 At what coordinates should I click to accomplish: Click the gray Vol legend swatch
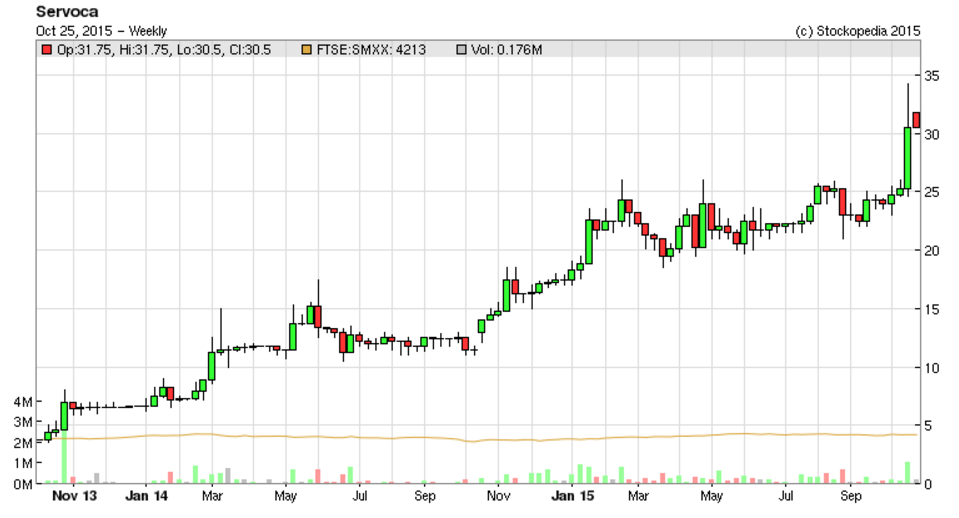pyautogui.click(x=461, y=50)
